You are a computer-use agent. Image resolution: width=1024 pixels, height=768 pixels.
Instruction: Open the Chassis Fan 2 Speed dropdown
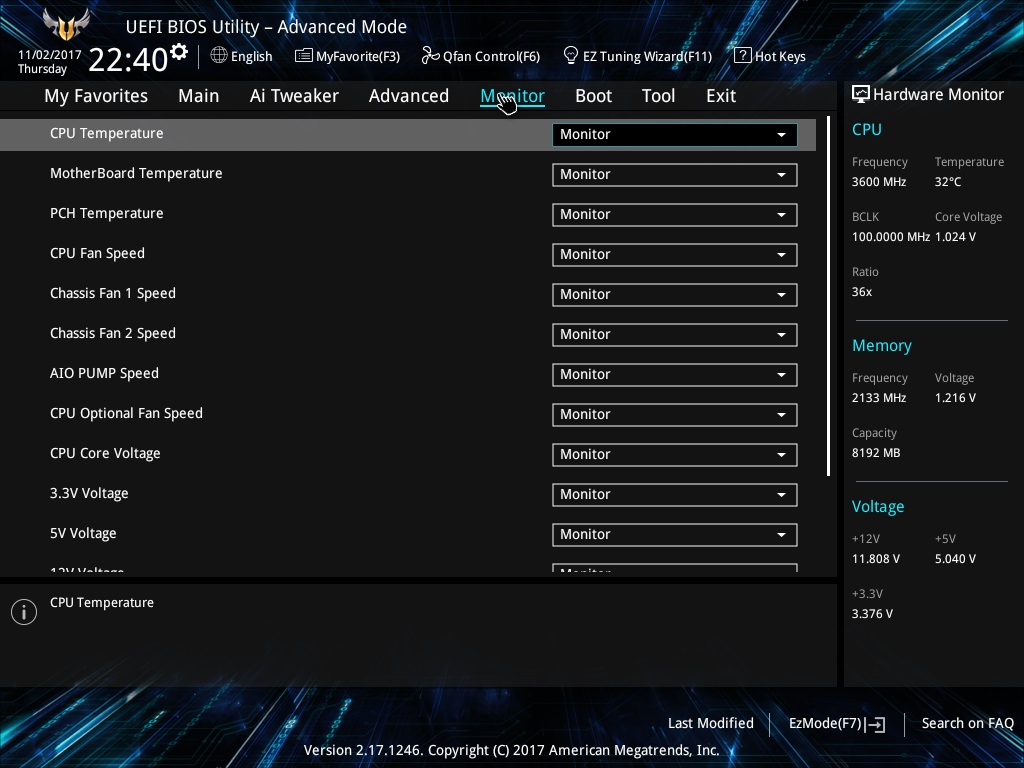[675, 334]
